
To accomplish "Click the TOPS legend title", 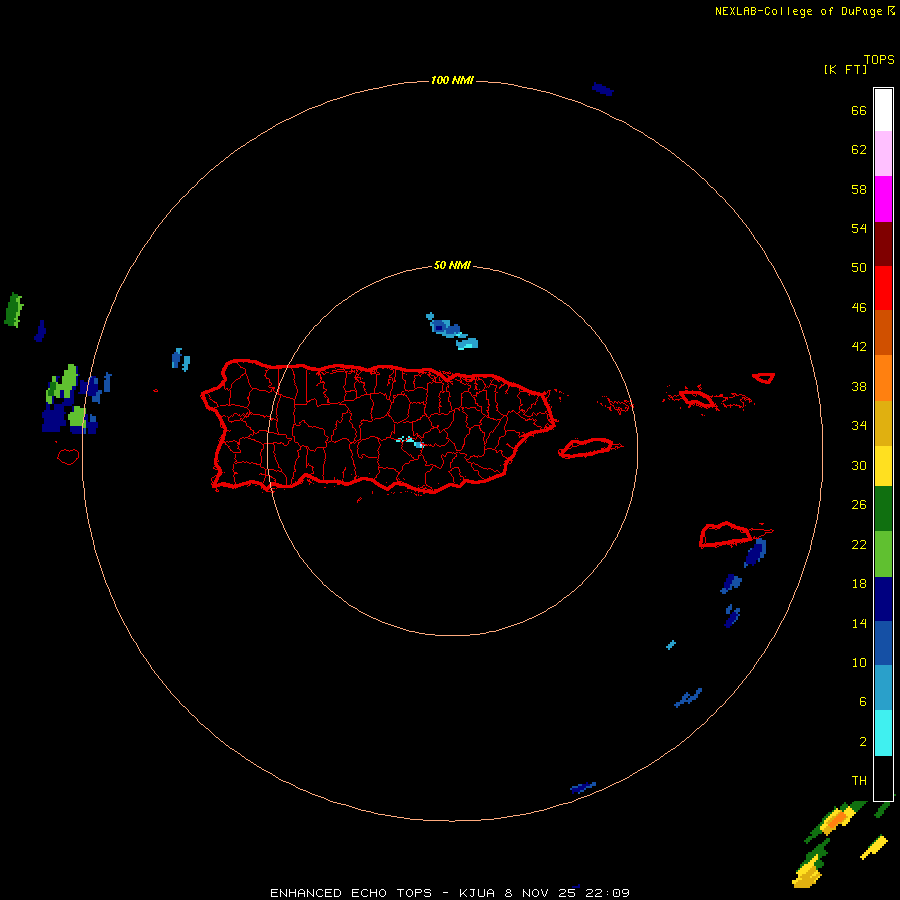I will pos(879,59).
